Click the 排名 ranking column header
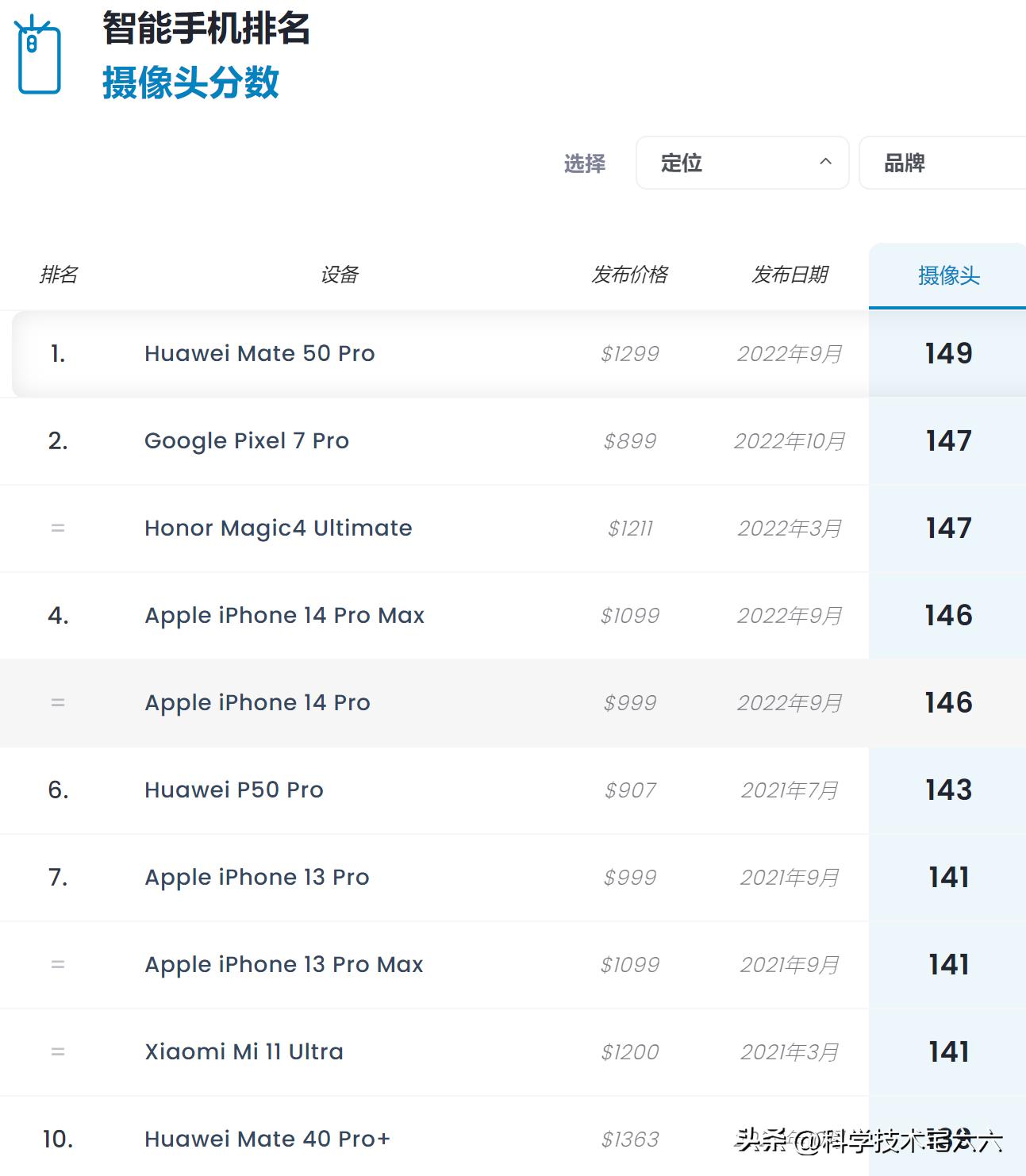This screenshot has width=1026, height=1176. pyautogui.click(x=59, y=275)
